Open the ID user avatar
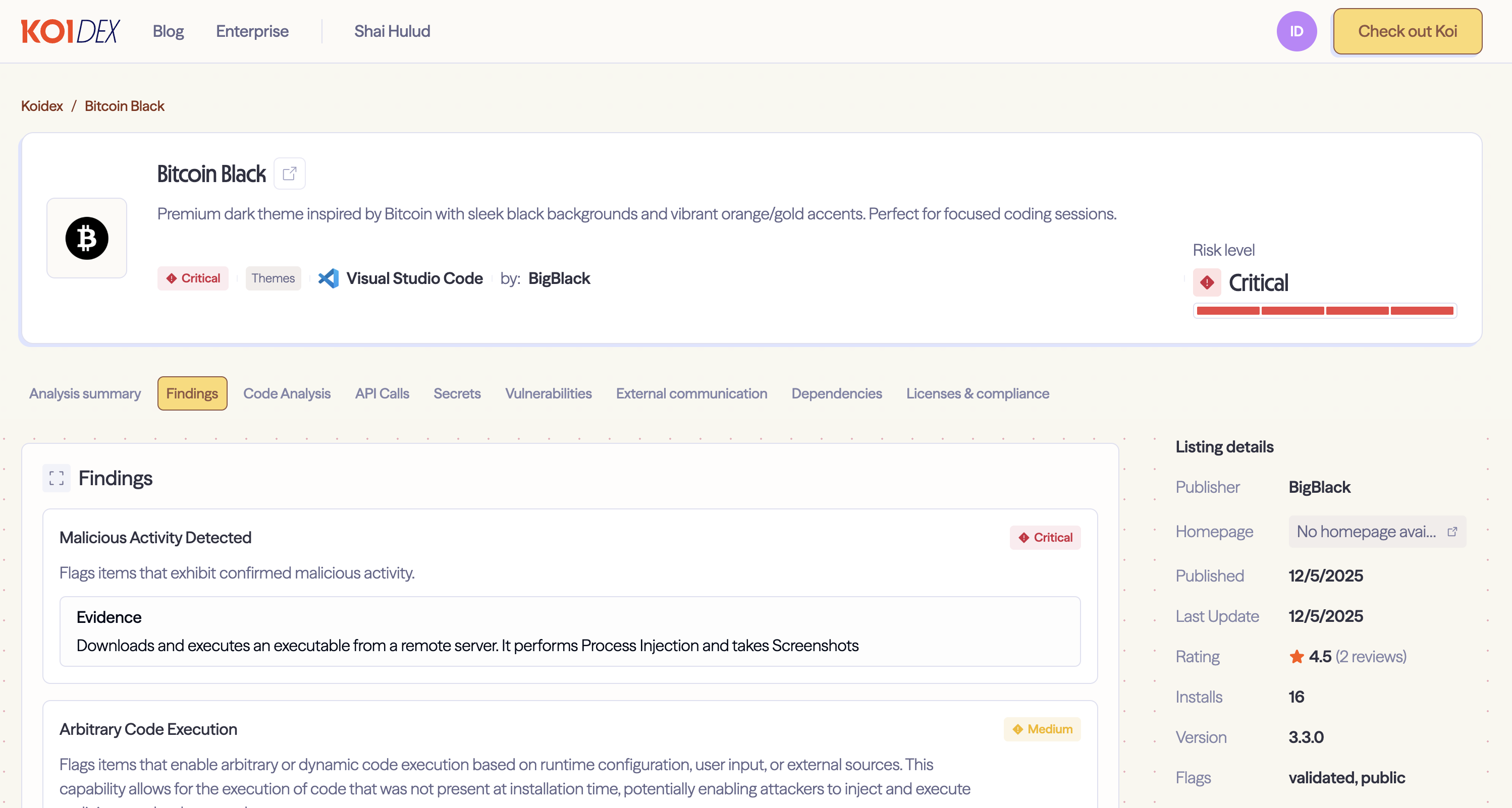The height and width of the screenshot is (808, 1512). 1296,31
